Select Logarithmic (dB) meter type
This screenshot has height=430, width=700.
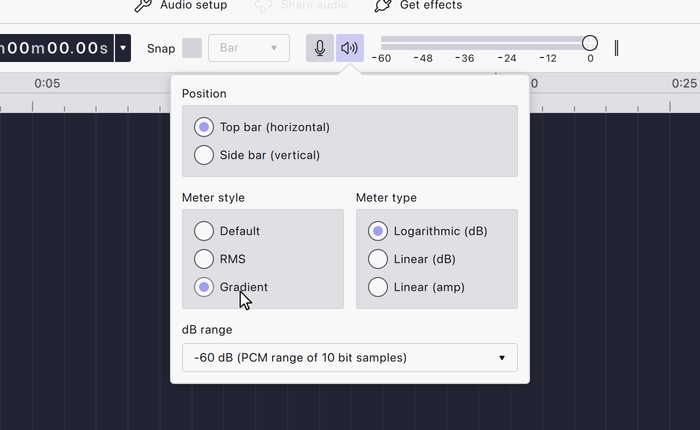click(x=378, y=231)
